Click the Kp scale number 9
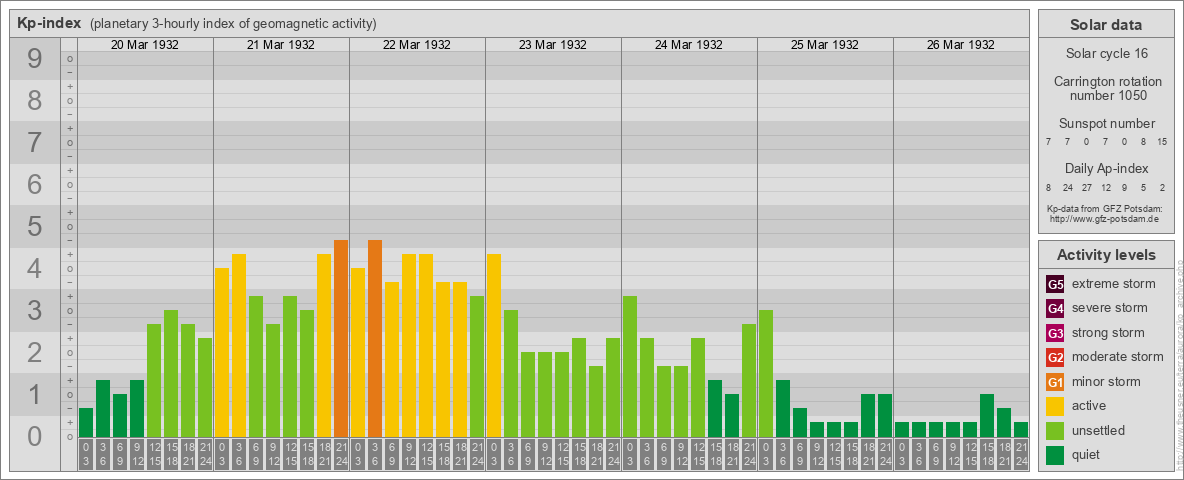Viewport: 1184px width, 480px height. (35, 58)
